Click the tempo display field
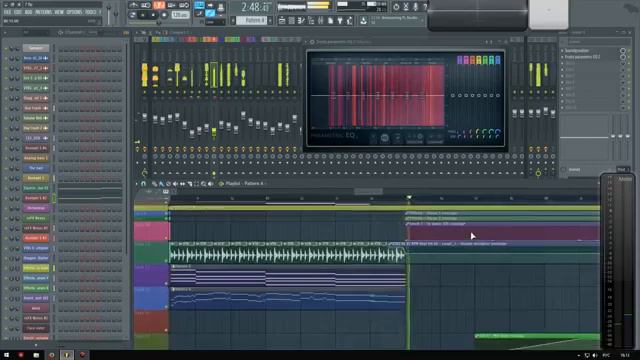 click(x=180, y=15)
